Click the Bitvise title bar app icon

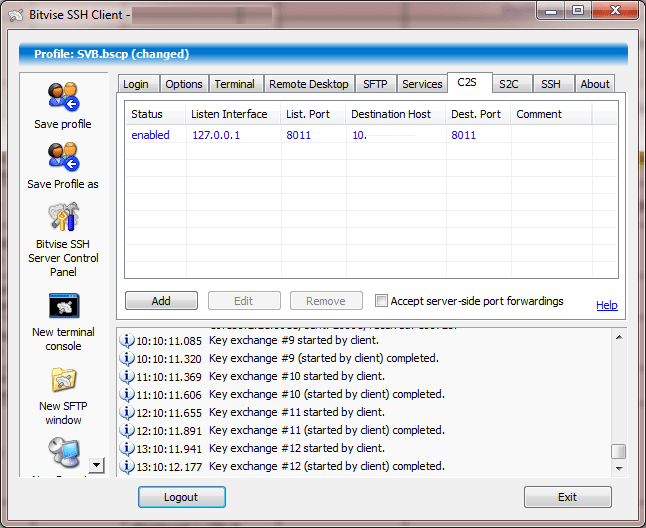tap(12, 12)
